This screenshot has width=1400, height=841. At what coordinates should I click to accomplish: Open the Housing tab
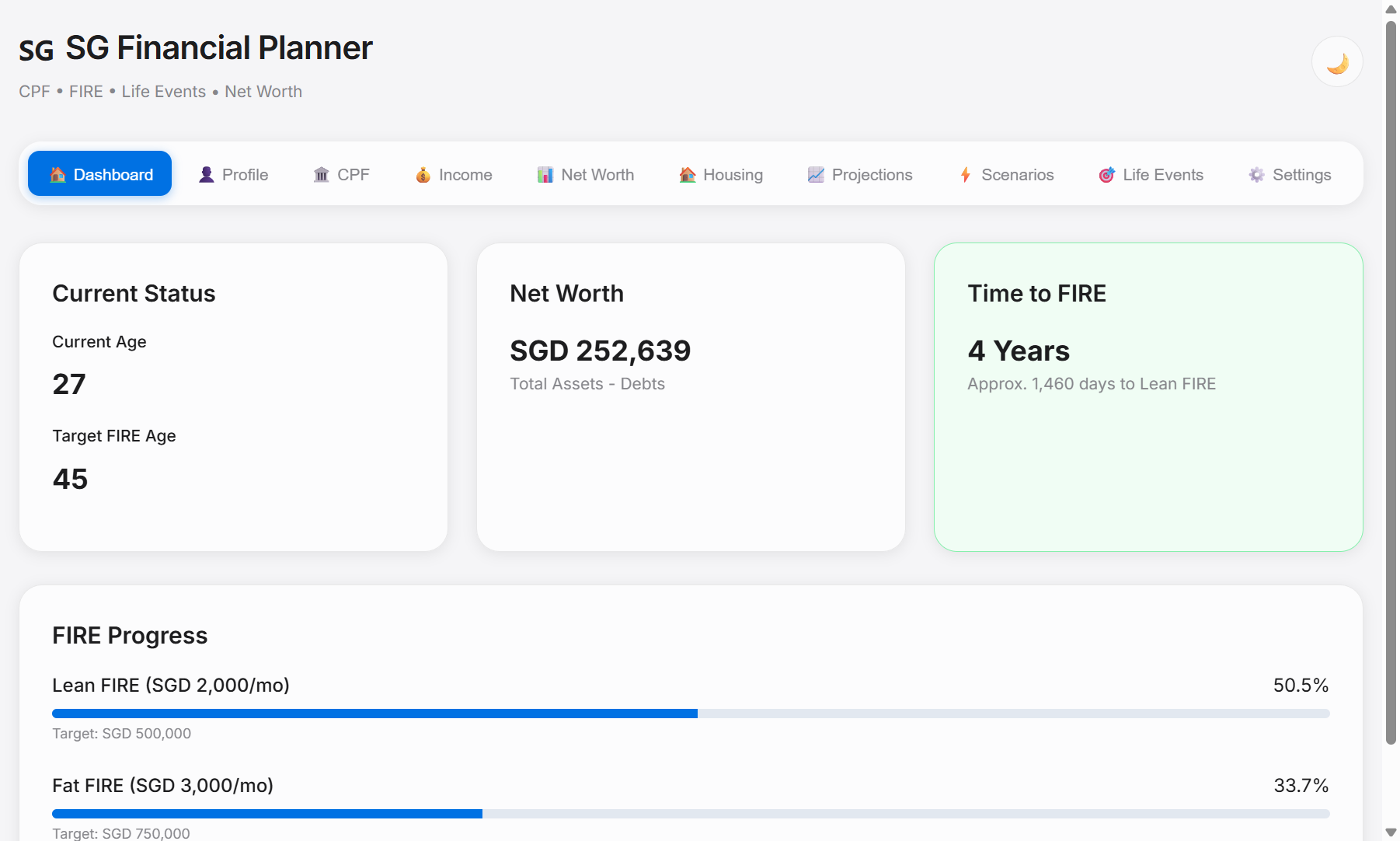[x=721, y=174]
